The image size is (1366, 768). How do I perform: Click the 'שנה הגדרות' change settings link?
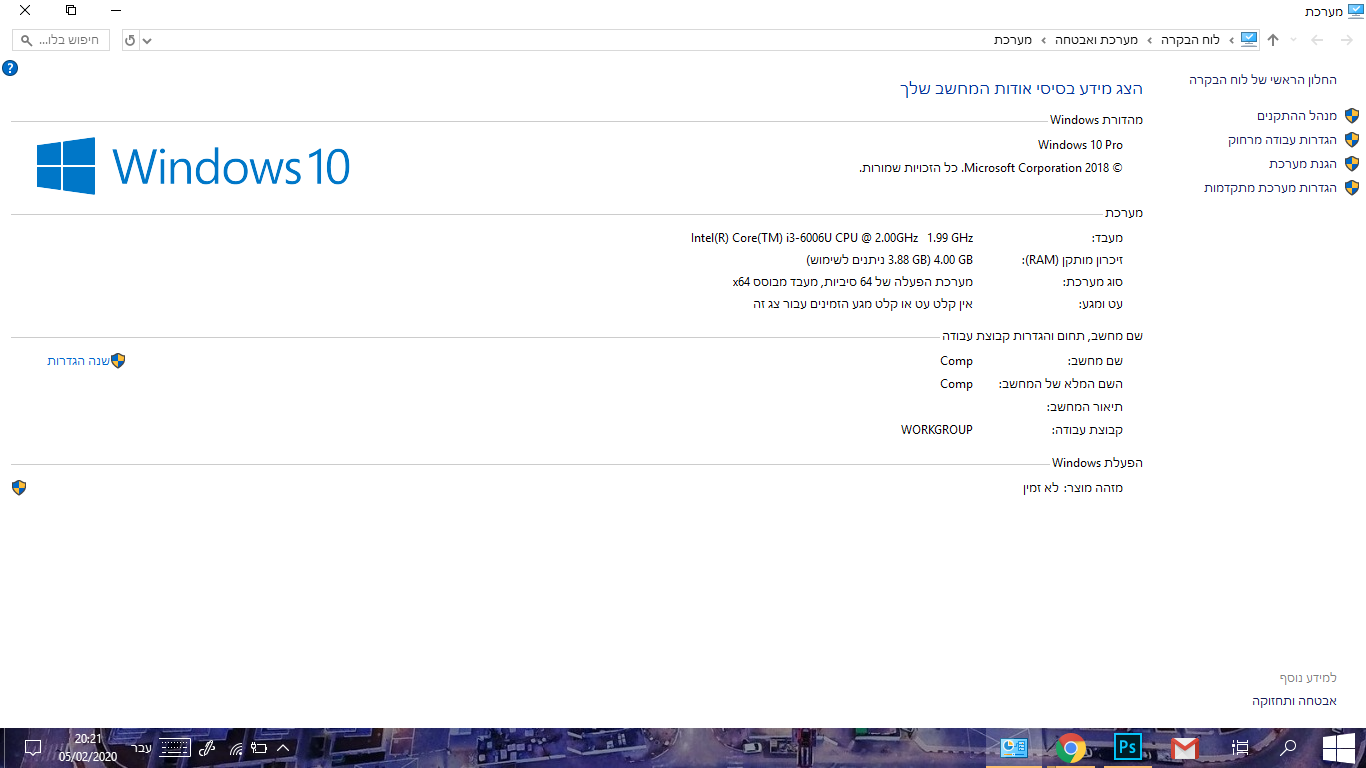pos(78,361)
